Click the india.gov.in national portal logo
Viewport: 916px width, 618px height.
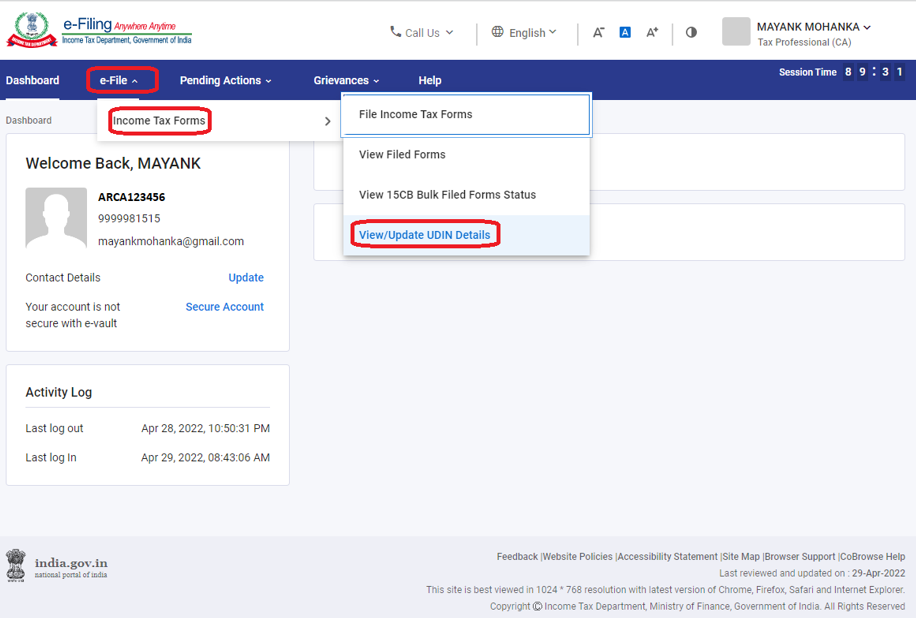pos(57,565)
